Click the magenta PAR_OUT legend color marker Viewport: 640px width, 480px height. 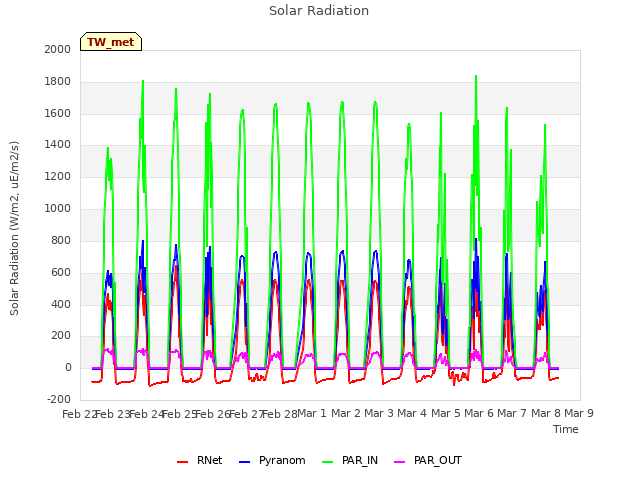click(400, 462)
